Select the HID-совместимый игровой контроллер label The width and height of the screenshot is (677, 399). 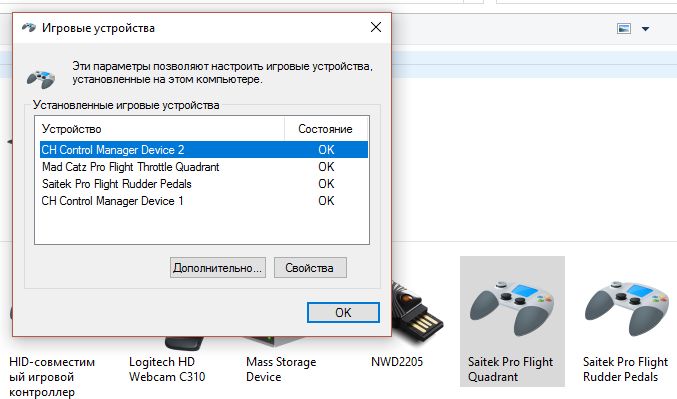(x=52, y=377)
